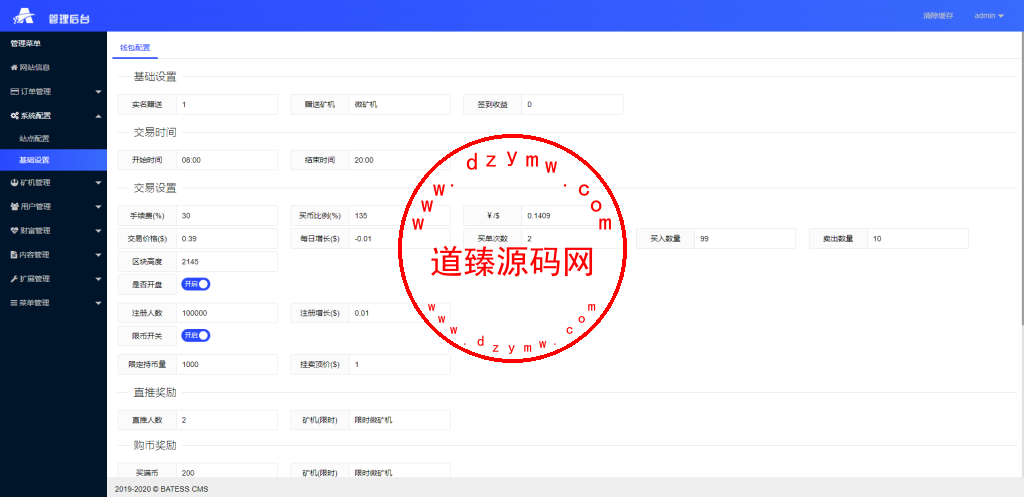Click the home icon beside 网站信息

tap(14, 67)
